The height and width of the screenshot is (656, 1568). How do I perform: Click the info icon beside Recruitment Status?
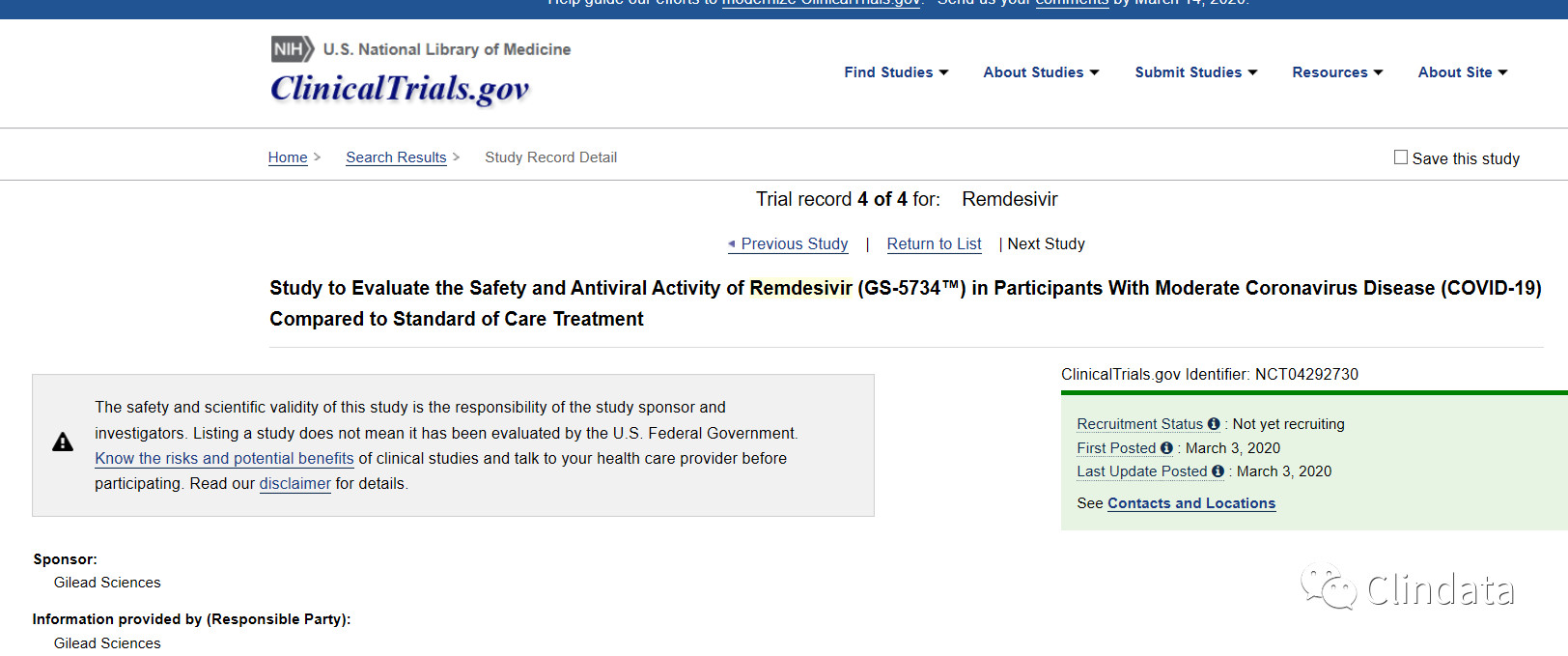point(1214,424)
